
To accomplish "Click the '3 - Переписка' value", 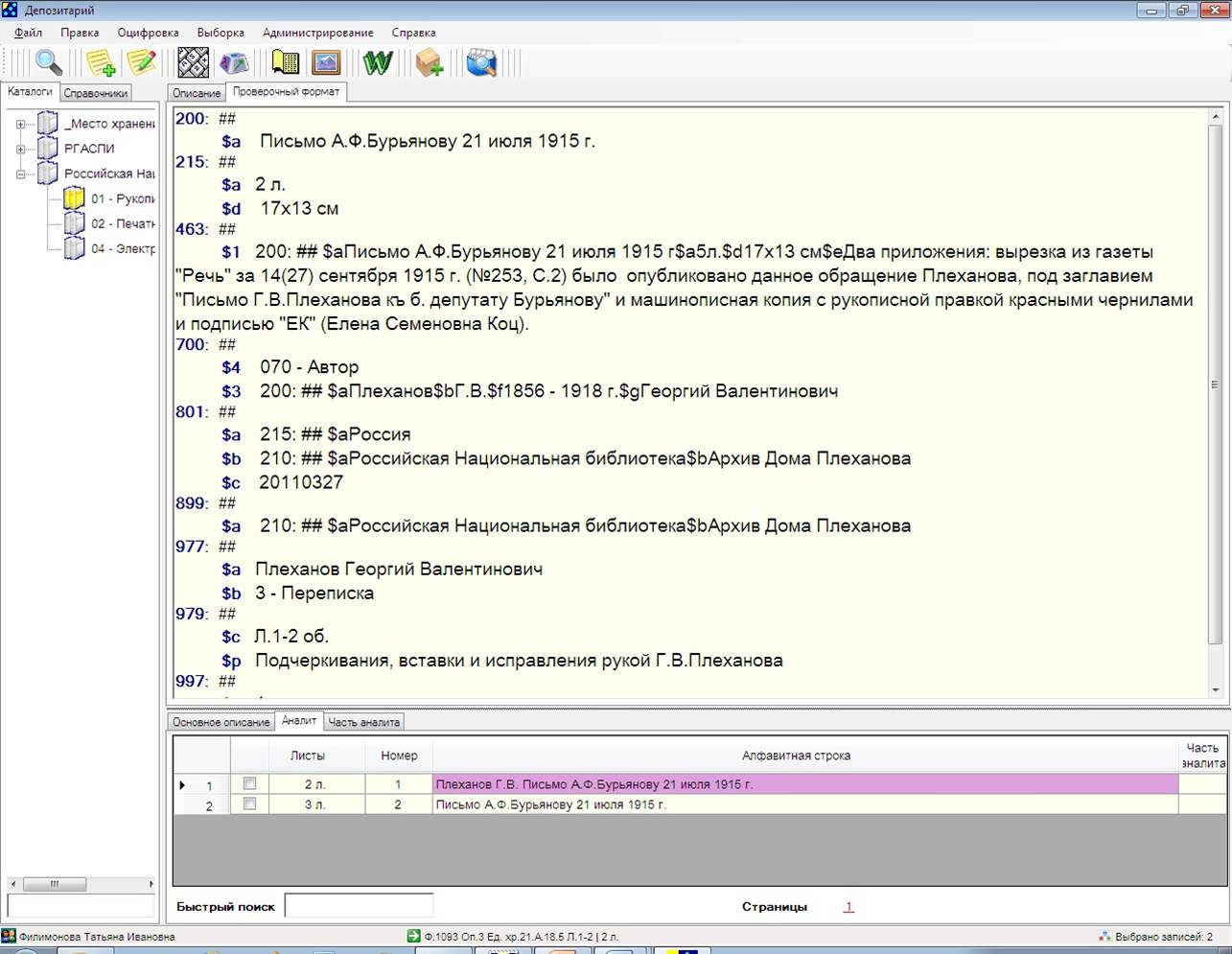I will (314, 593).
